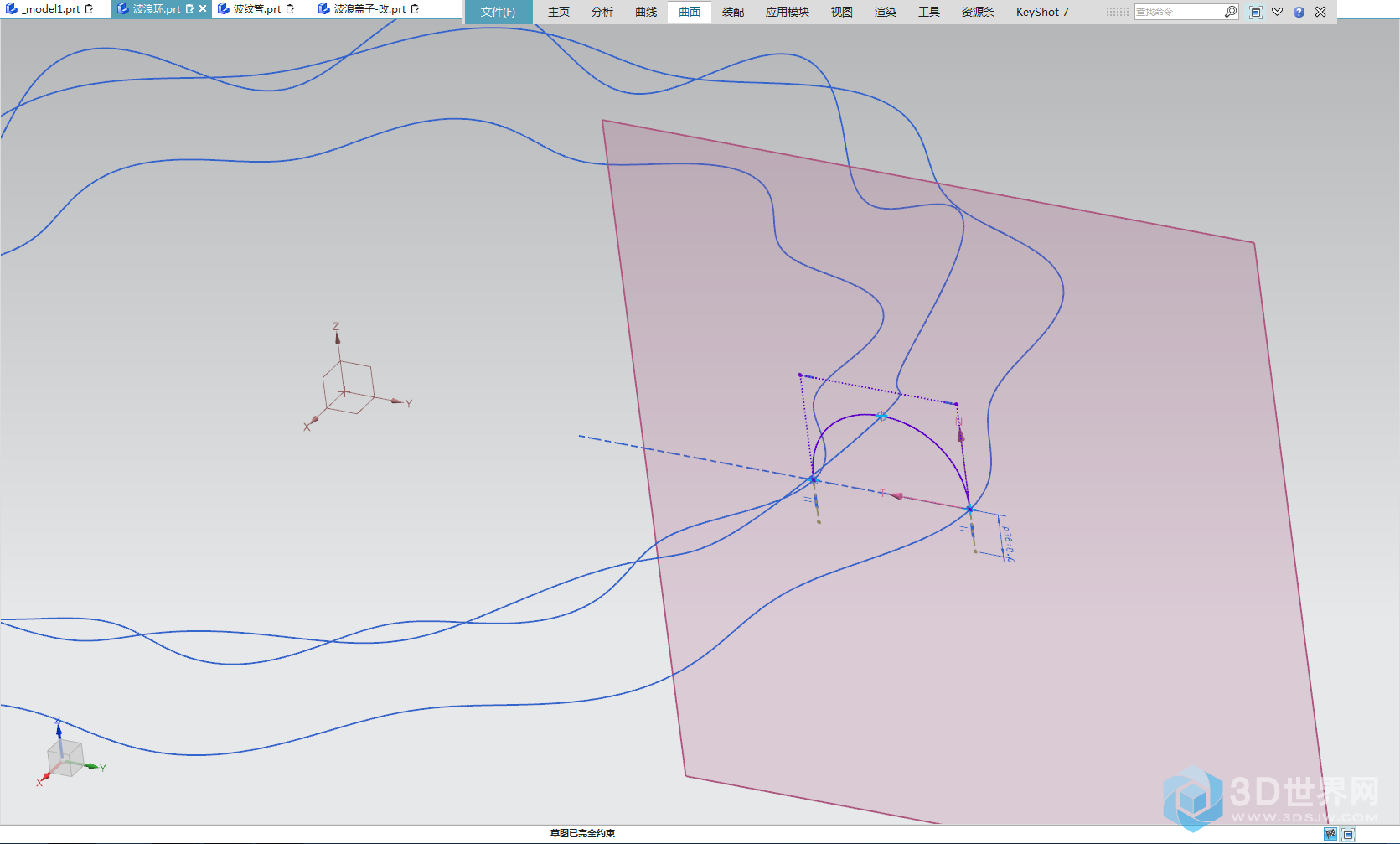Click the datum coordinate system Y axis arrow

(x=396, y=401)
